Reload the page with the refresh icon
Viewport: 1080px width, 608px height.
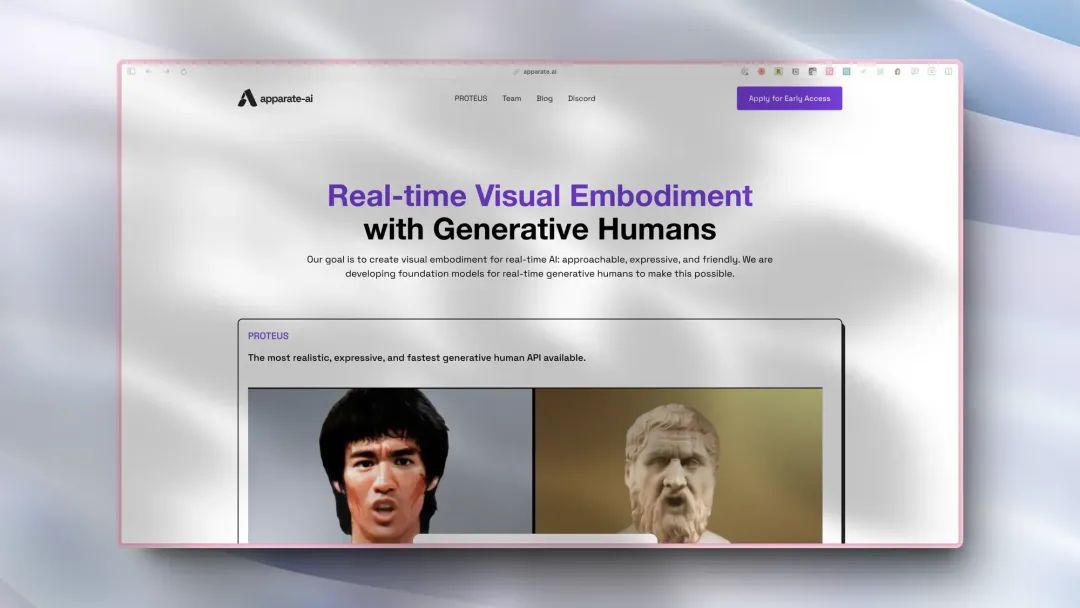[x=183, y=72]
